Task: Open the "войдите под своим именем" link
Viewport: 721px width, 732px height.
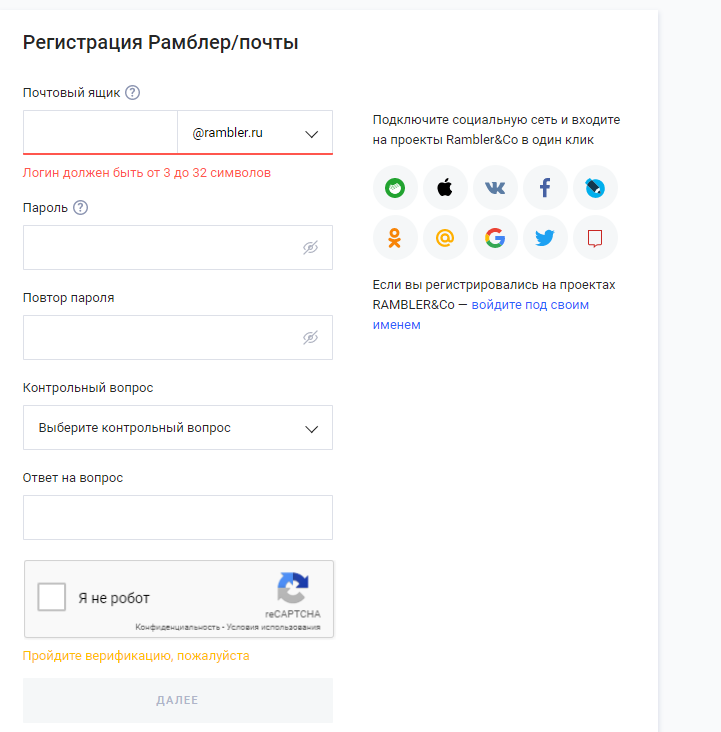Action: (530, 305)
